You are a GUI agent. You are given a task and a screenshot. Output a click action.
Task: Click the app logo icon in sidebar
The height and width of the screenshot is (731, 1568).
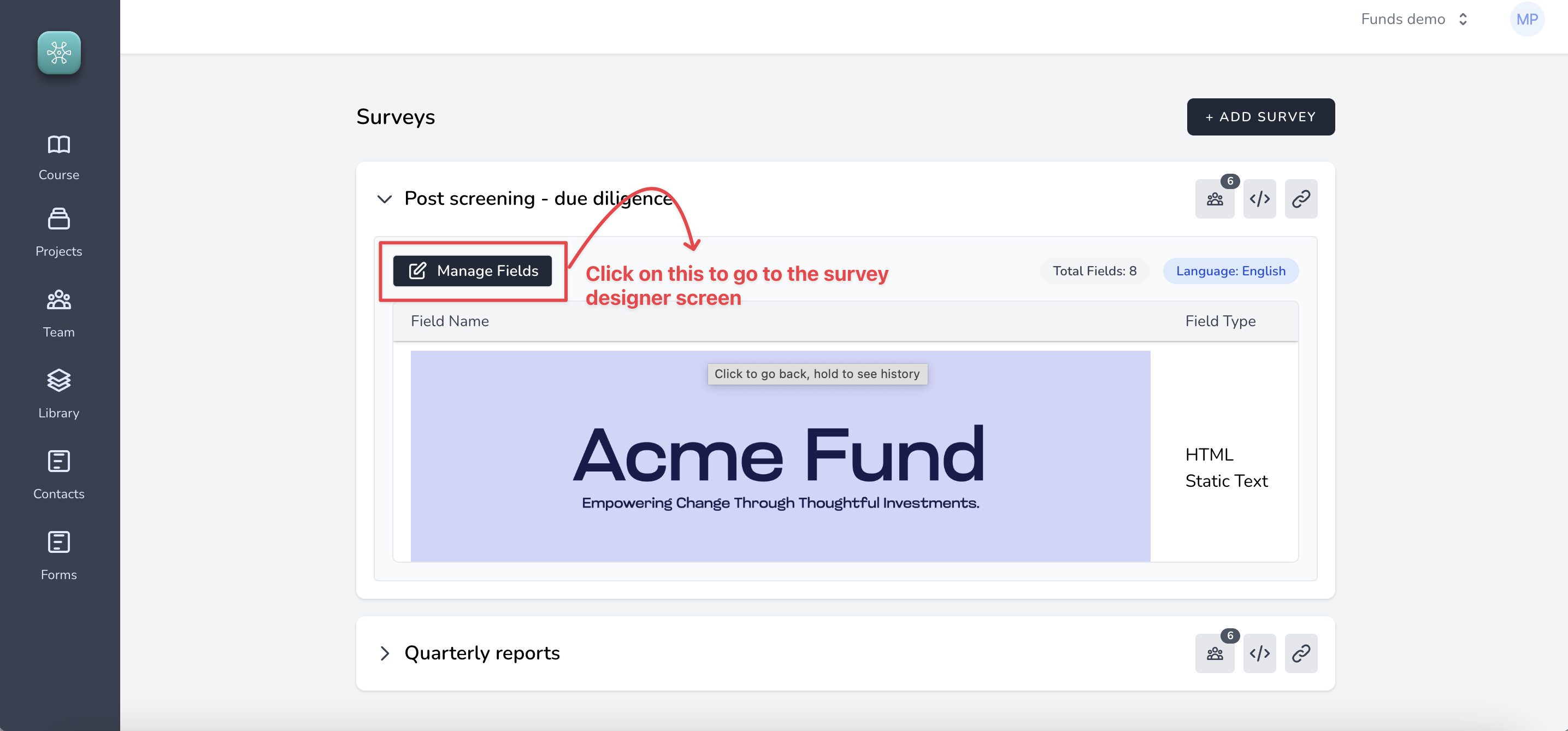tap(59, 53)
